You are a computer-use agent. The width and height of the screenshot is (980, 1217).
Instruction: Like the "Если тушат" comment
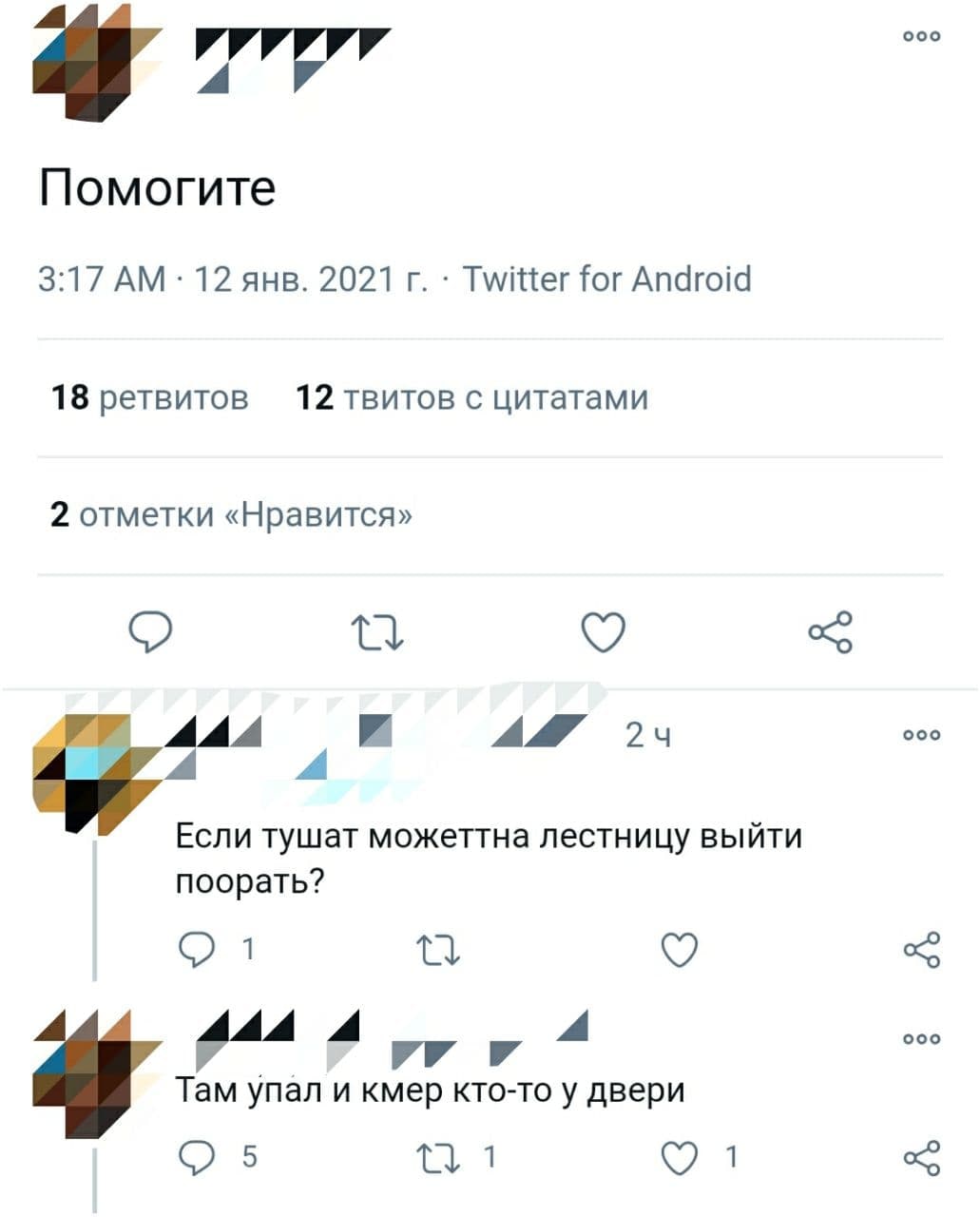(x=680, y=950)
